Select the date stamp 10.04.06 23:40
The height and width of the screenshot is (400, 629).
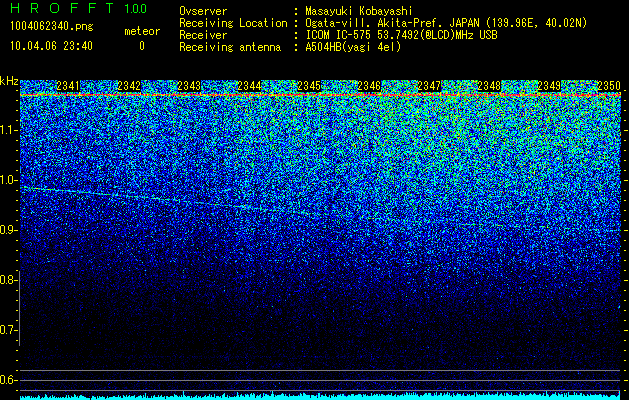pos(51,46)
